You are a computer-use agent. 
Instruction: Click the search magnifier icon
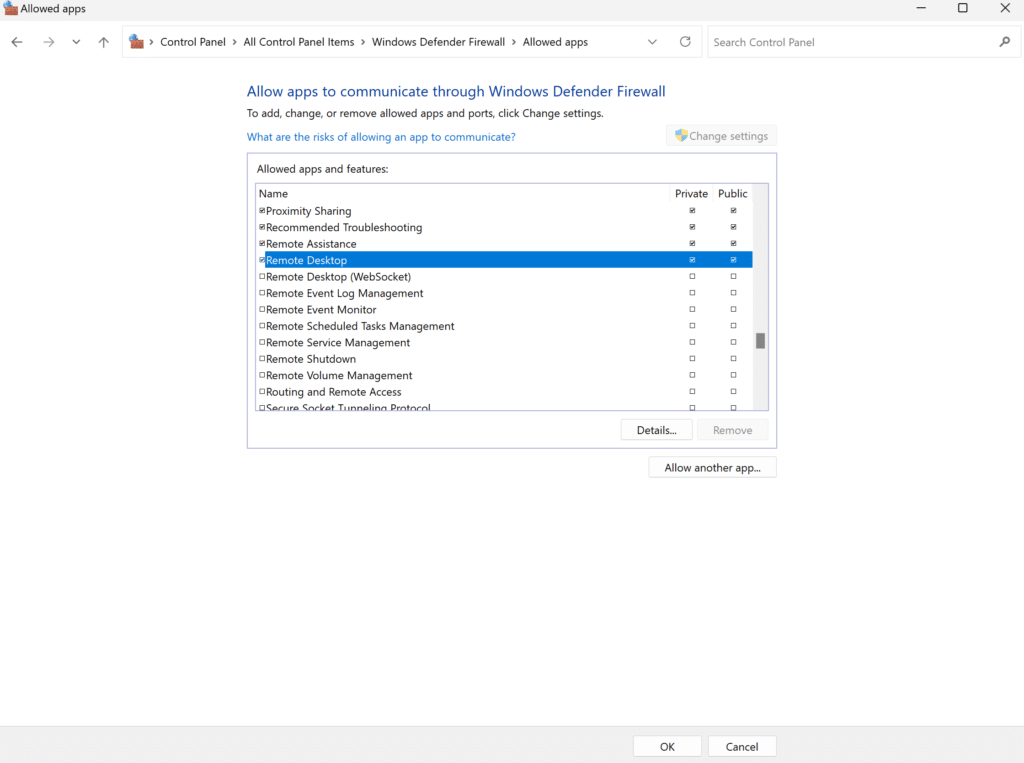coord(1005,42)
